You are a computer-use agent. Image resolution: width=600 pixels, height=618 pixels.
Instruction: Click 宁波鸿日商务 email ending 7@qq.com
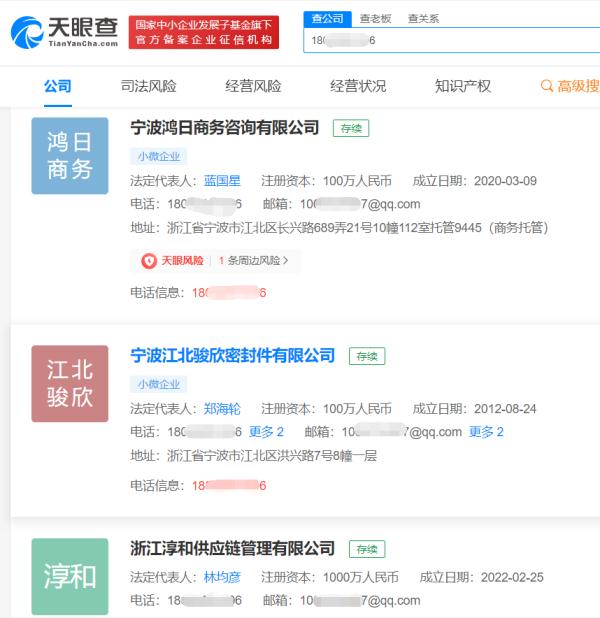click(360, 204)
